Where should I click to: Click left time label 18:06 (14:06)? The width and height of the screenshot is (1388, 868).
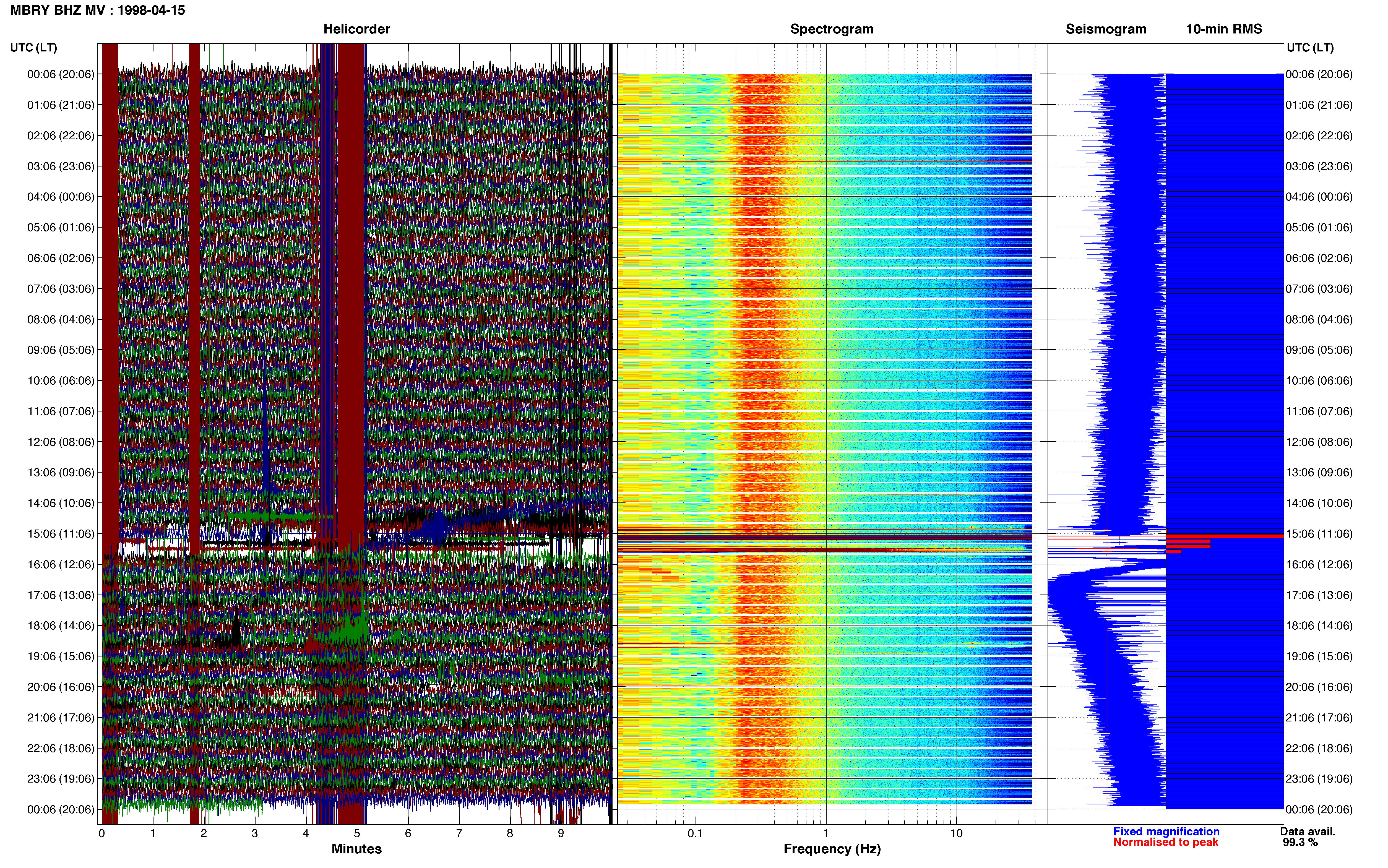click(61, 626)
